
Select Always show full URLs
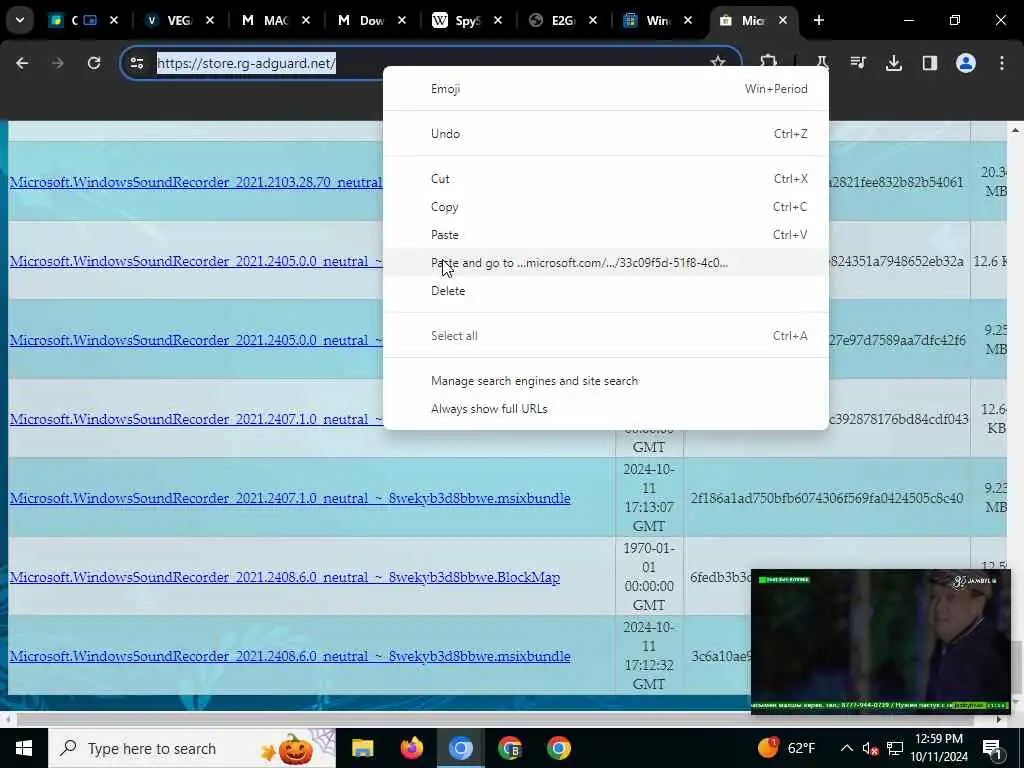point(606,409)
